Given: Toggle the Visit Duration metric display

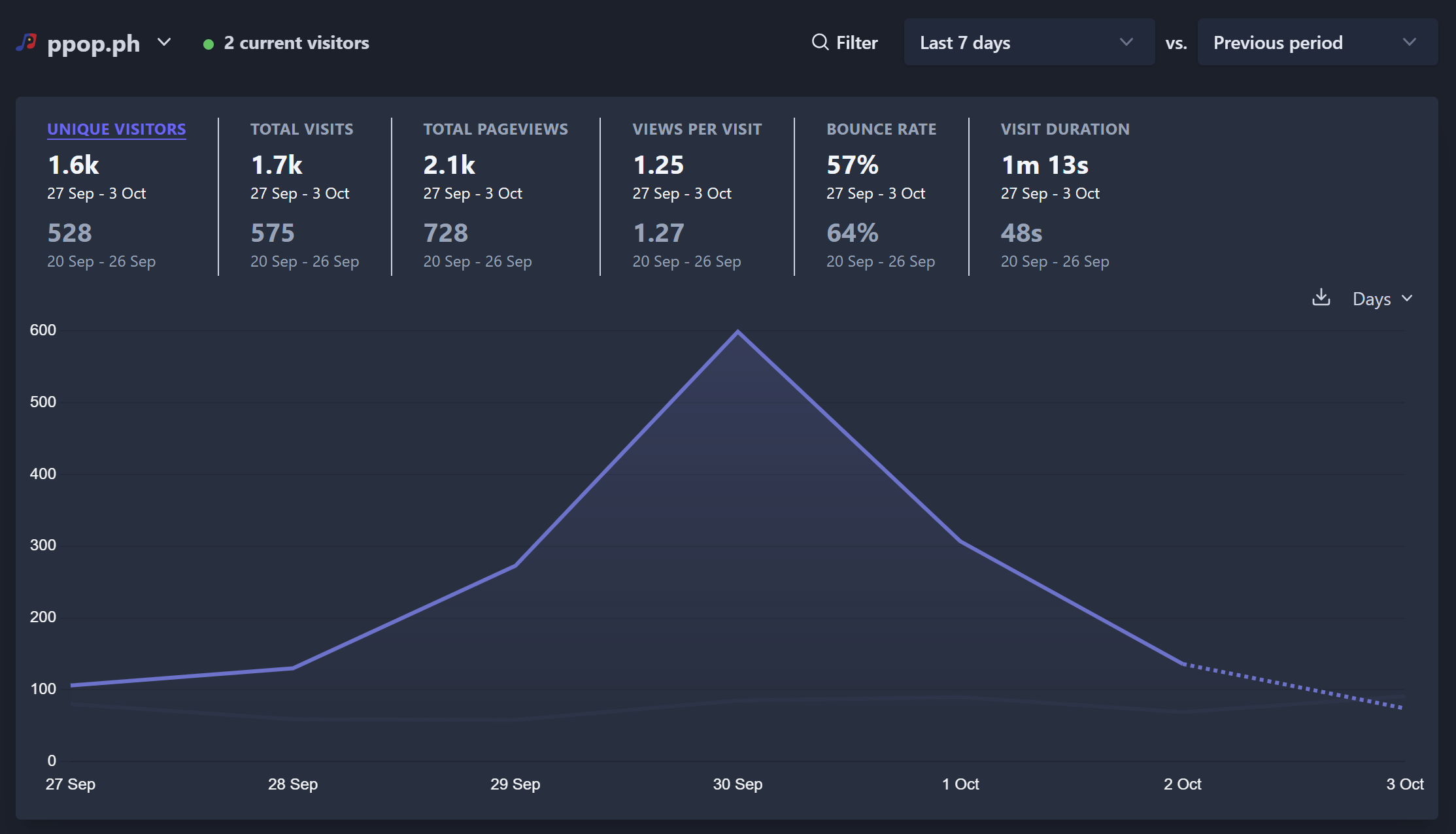Looking at the screenshot, I should point(1065,129).
